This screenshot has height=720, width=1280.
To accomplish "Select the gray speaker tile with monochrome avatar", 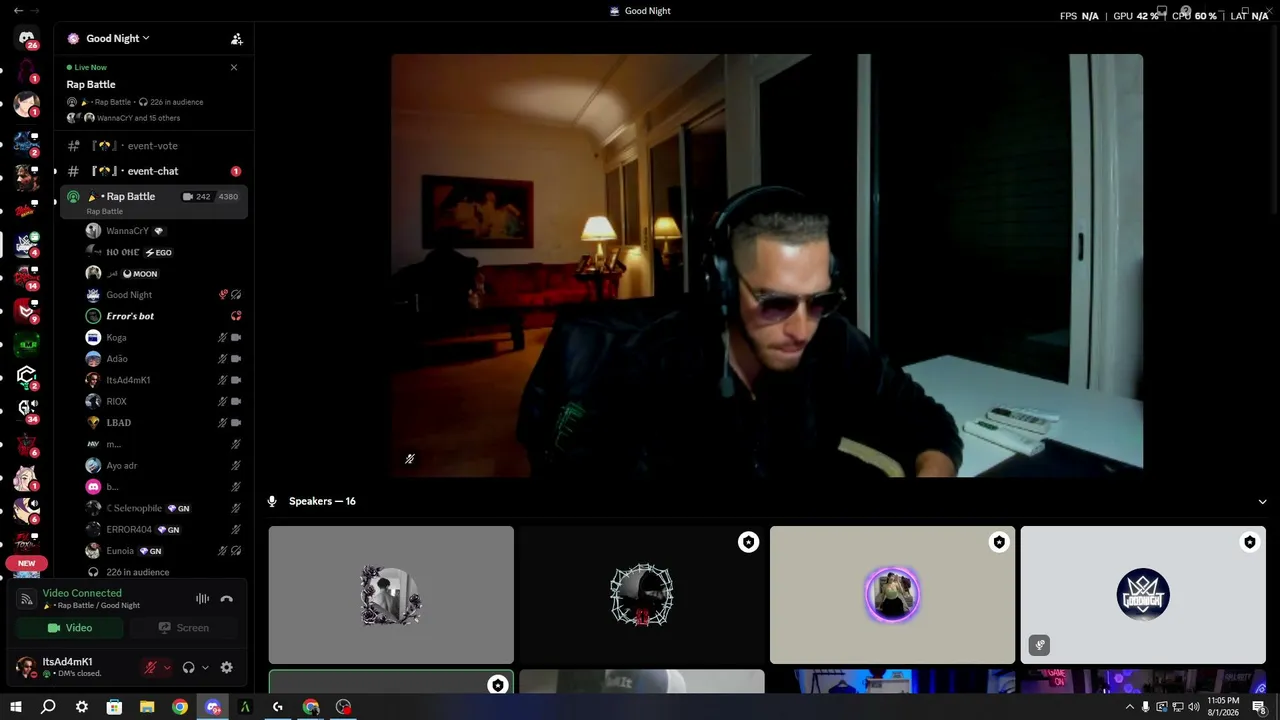I will [x=391, y=595].
